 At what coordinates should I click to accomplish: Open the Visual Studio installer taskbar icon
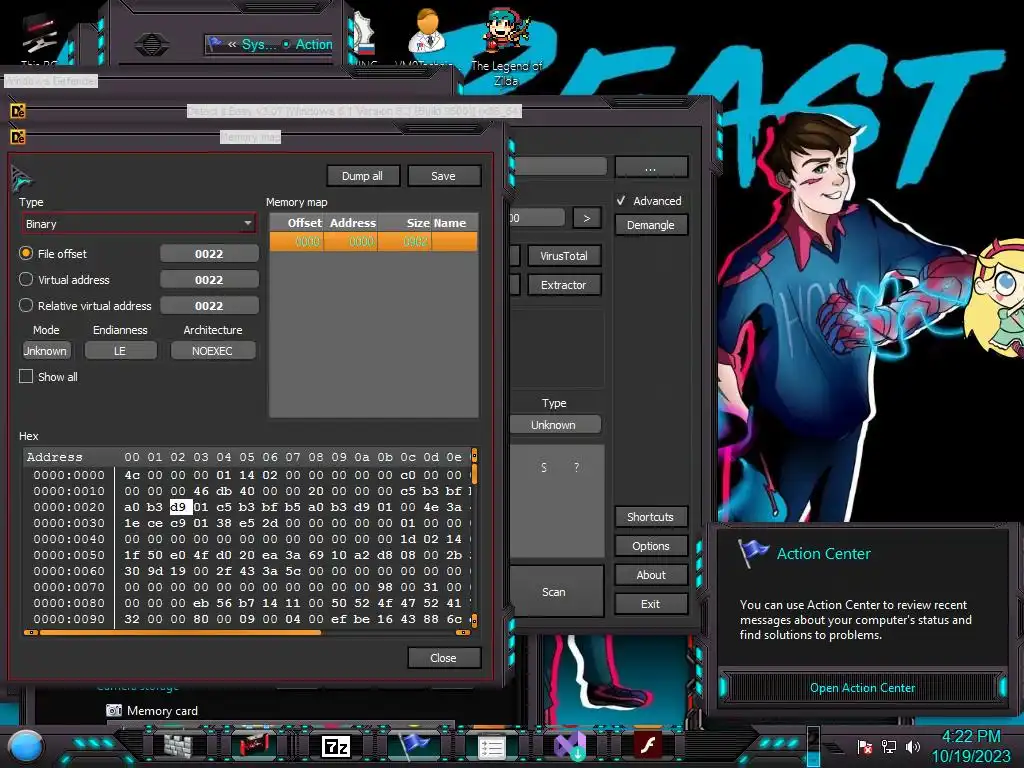click(569, 746)
